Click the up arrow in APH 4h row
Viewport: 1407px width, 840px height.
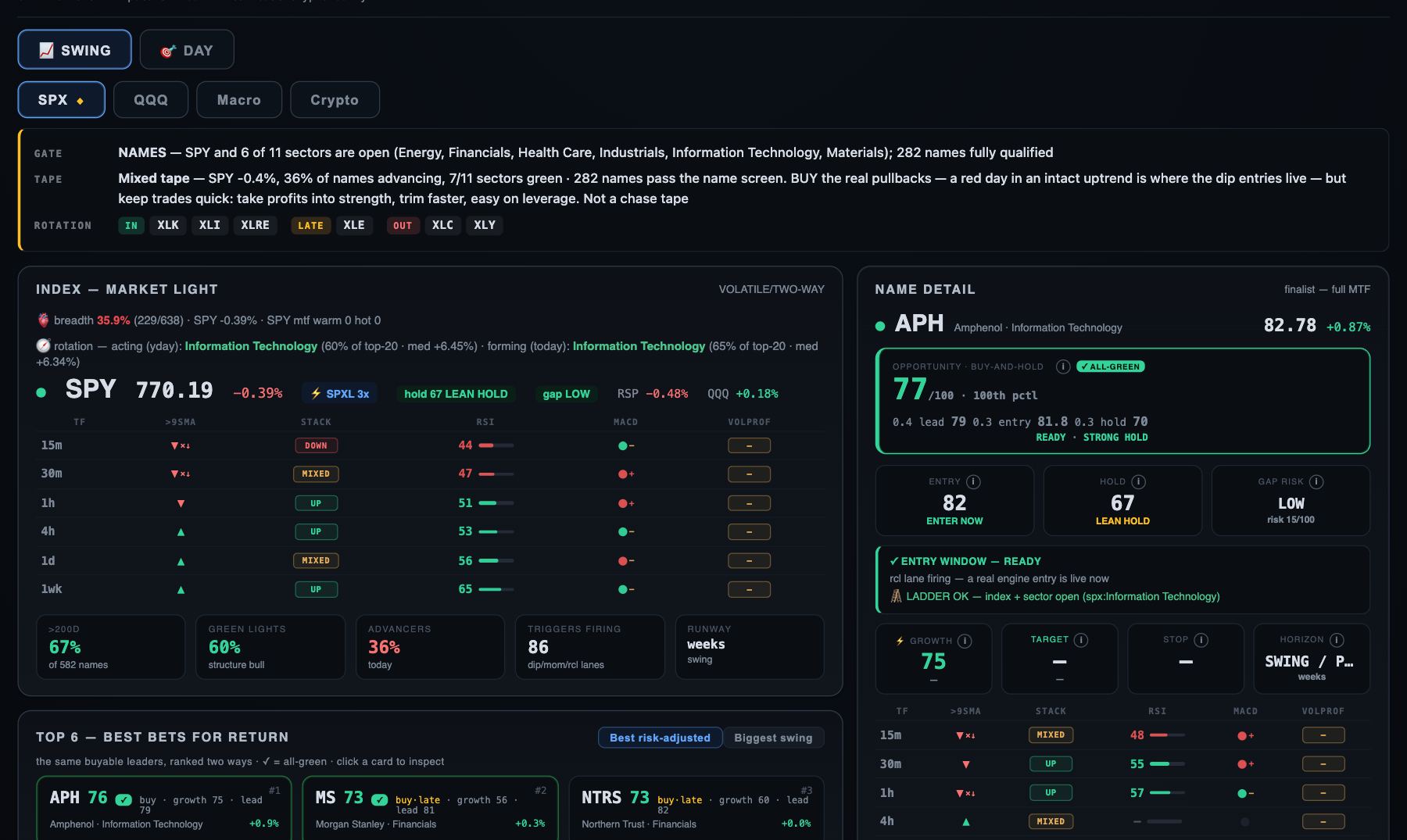[x=966, y=822]
